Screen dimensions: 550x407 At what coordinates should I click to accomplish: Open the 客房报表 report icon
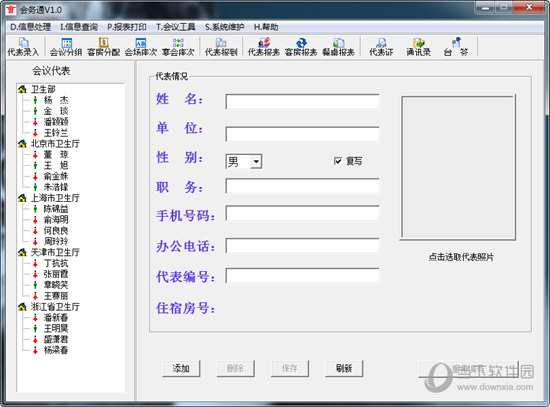(301, 47)
